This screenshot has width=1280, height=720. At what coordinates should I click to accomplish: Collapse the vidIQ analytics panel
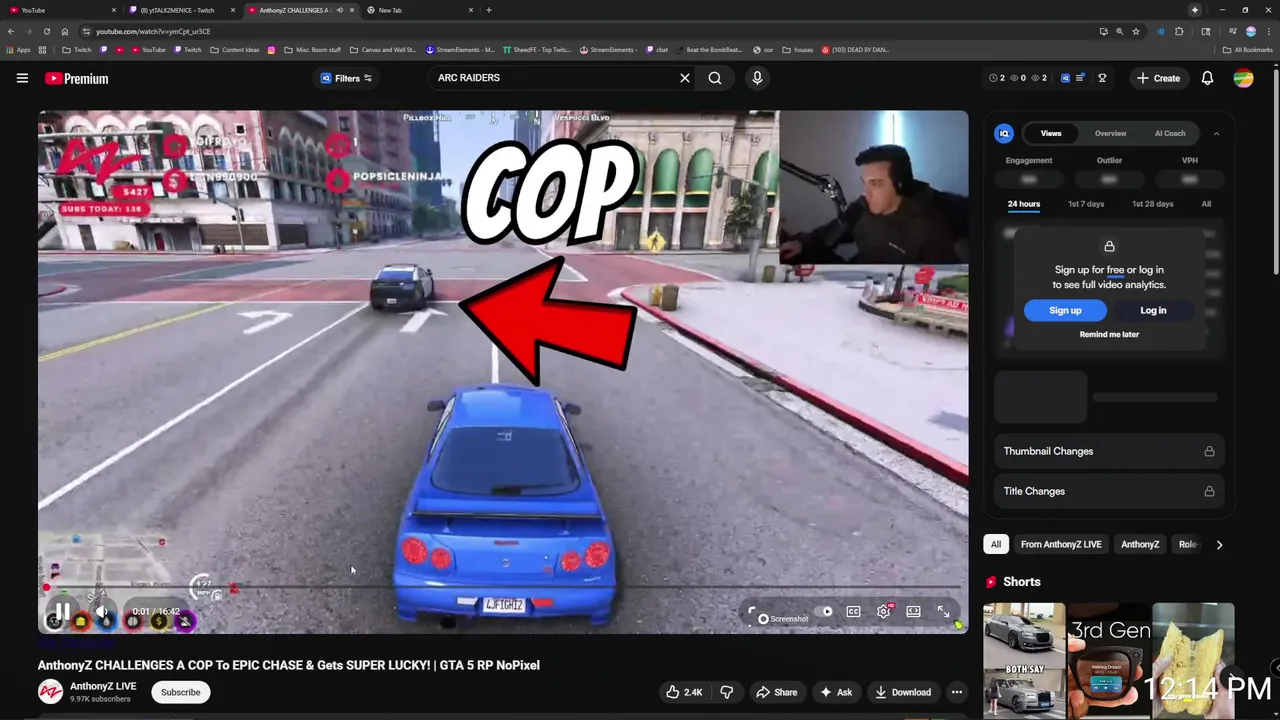(1216, 133)
